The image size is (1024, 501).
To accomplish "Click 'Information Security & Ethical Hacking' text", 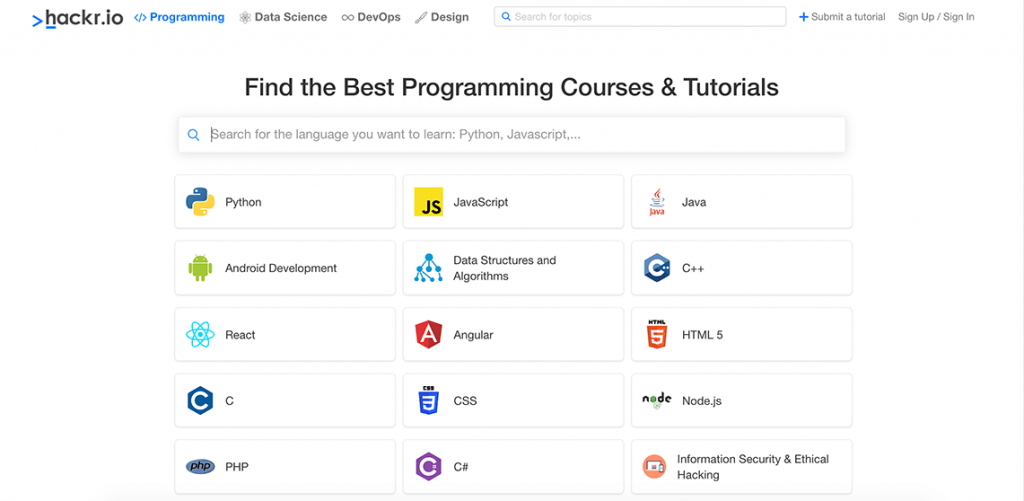I will point(753,467).
